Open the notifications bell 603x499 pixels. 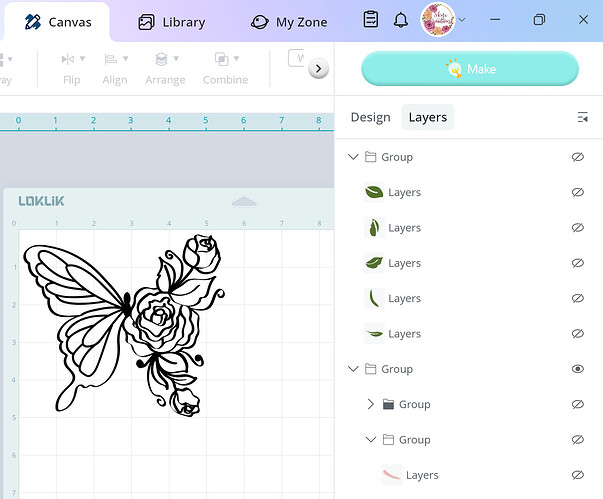400,20
